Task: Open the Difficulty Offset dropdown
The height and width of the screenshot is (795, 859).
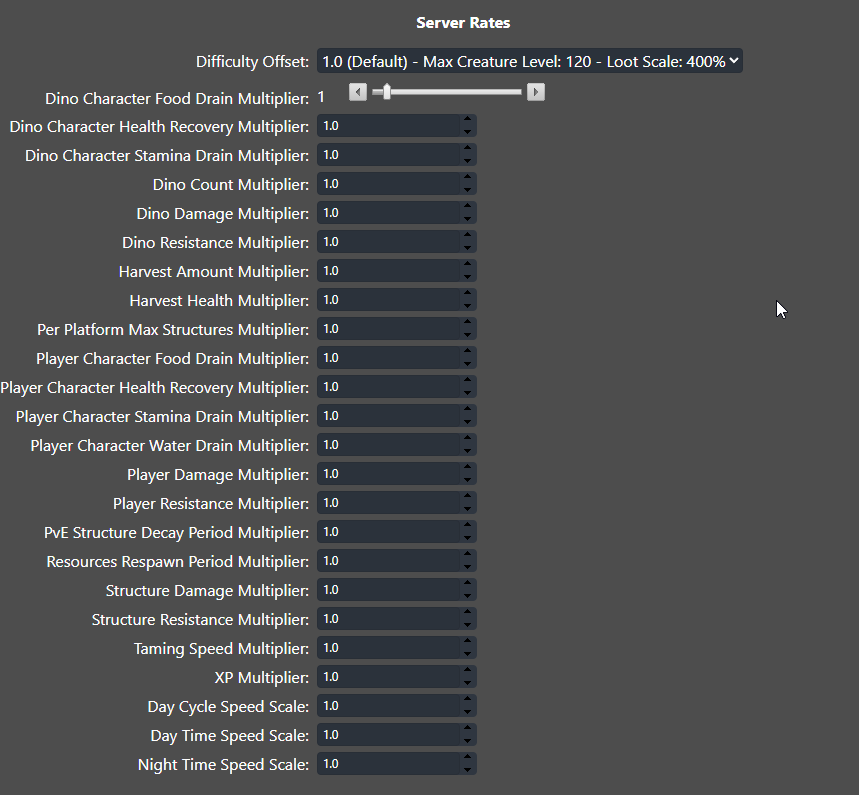Action: pyautogui.click(x=529, y=62)
